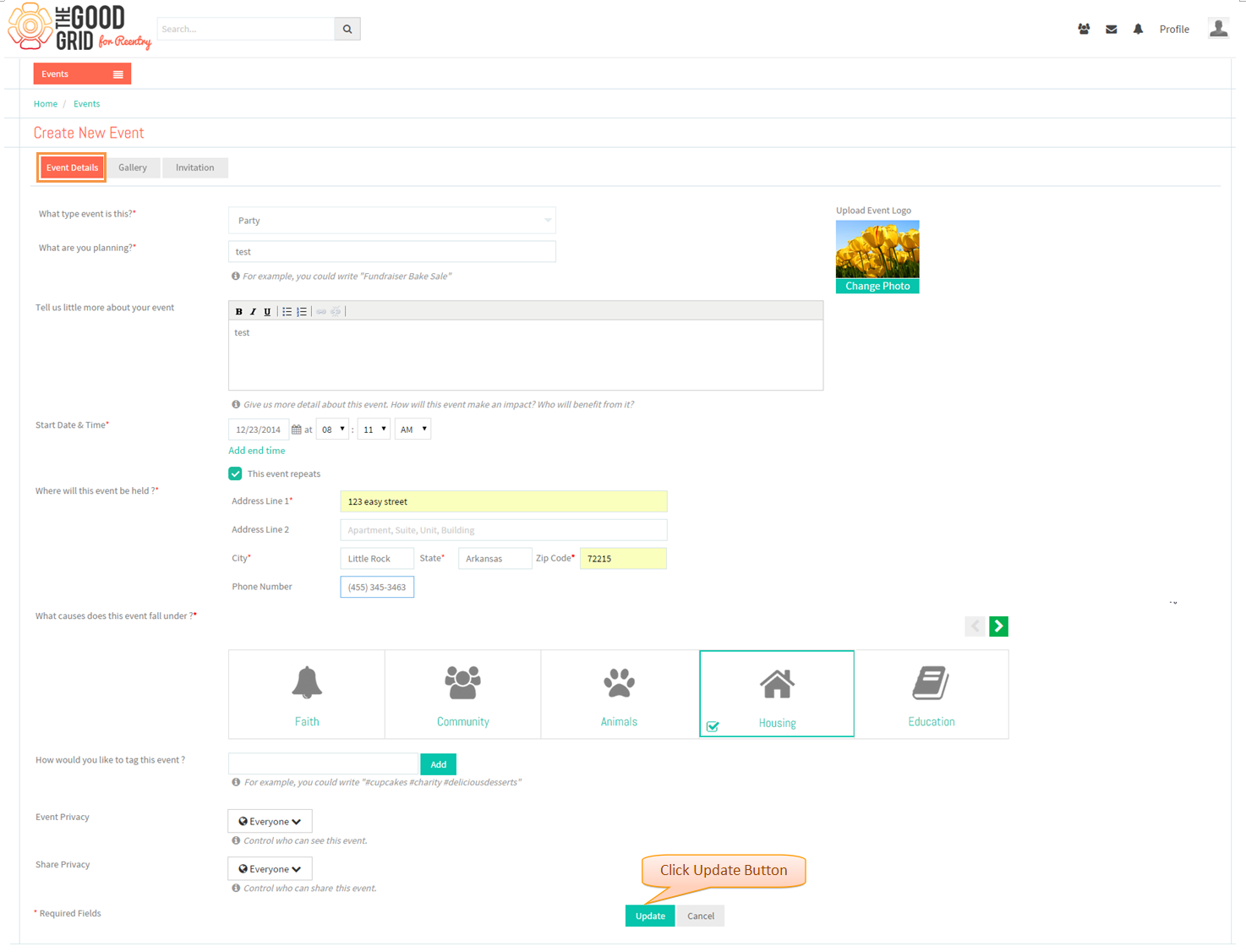Click the Address Line 2 field
The height and width of the screenshot is (952, 1246).
pos(504,530)
